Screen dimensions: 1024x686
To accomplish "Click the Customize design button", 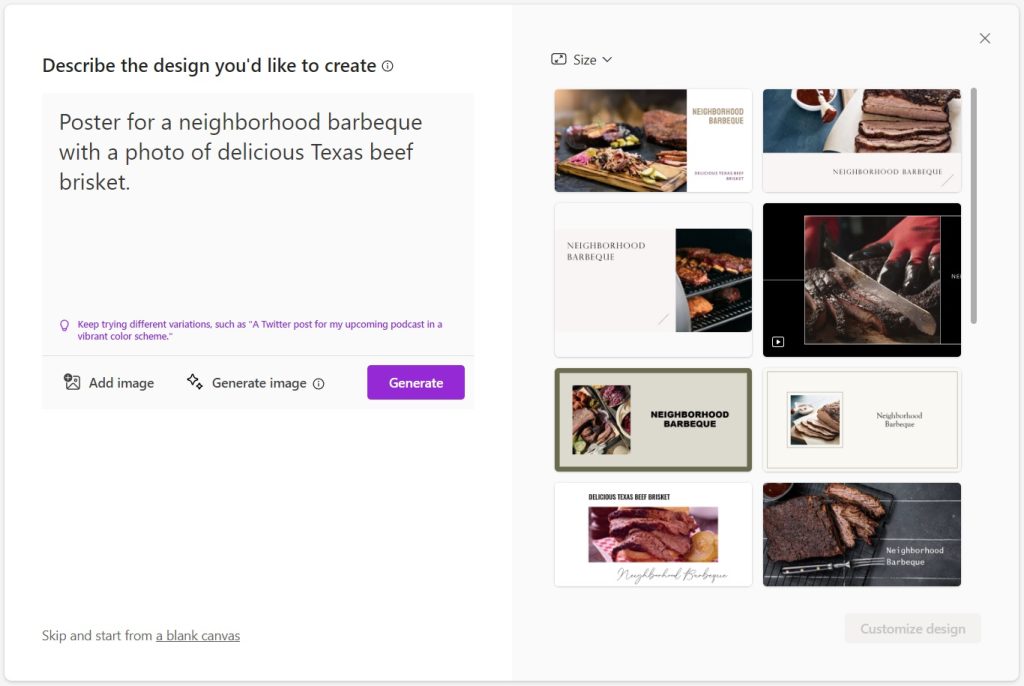I will point(913,629).
